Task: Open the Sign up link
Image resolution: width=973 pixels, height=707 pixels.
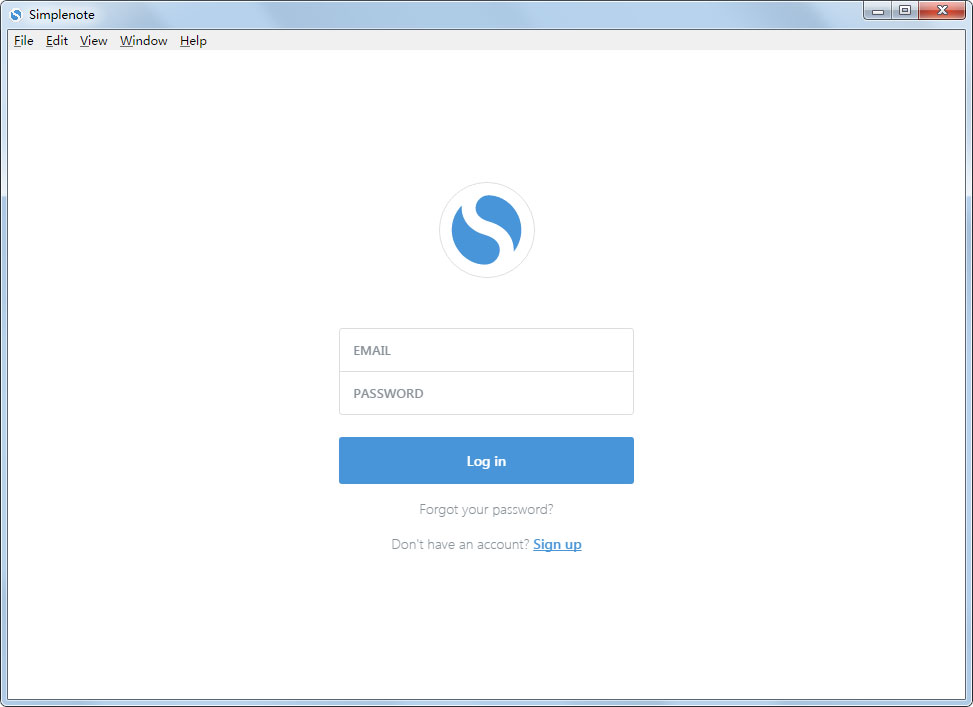Action: tap(557, 544)
